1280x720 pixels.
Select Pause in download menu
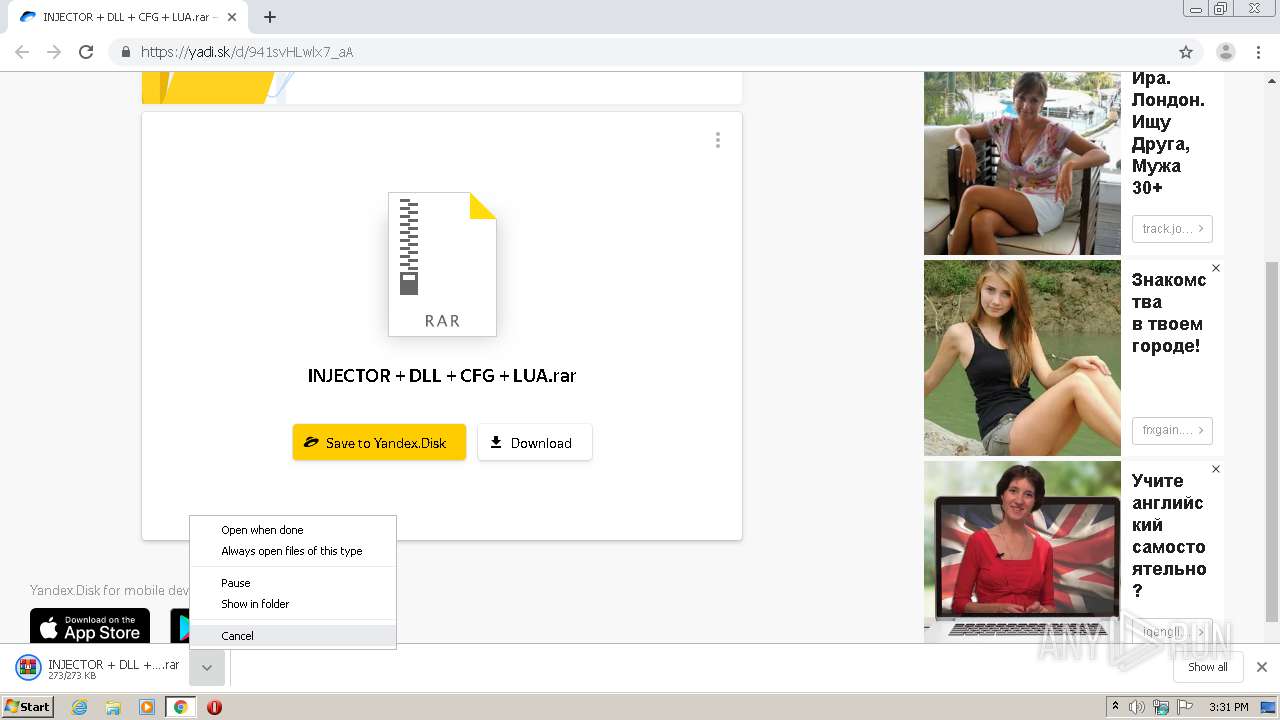293,583
